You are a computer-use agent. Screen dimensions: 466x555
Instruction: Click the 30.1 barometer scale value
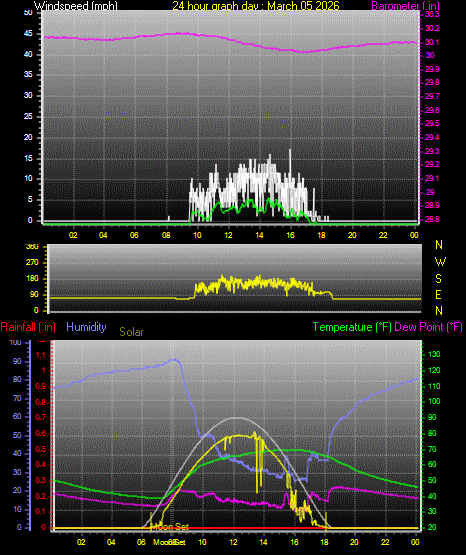click(432, 42)
